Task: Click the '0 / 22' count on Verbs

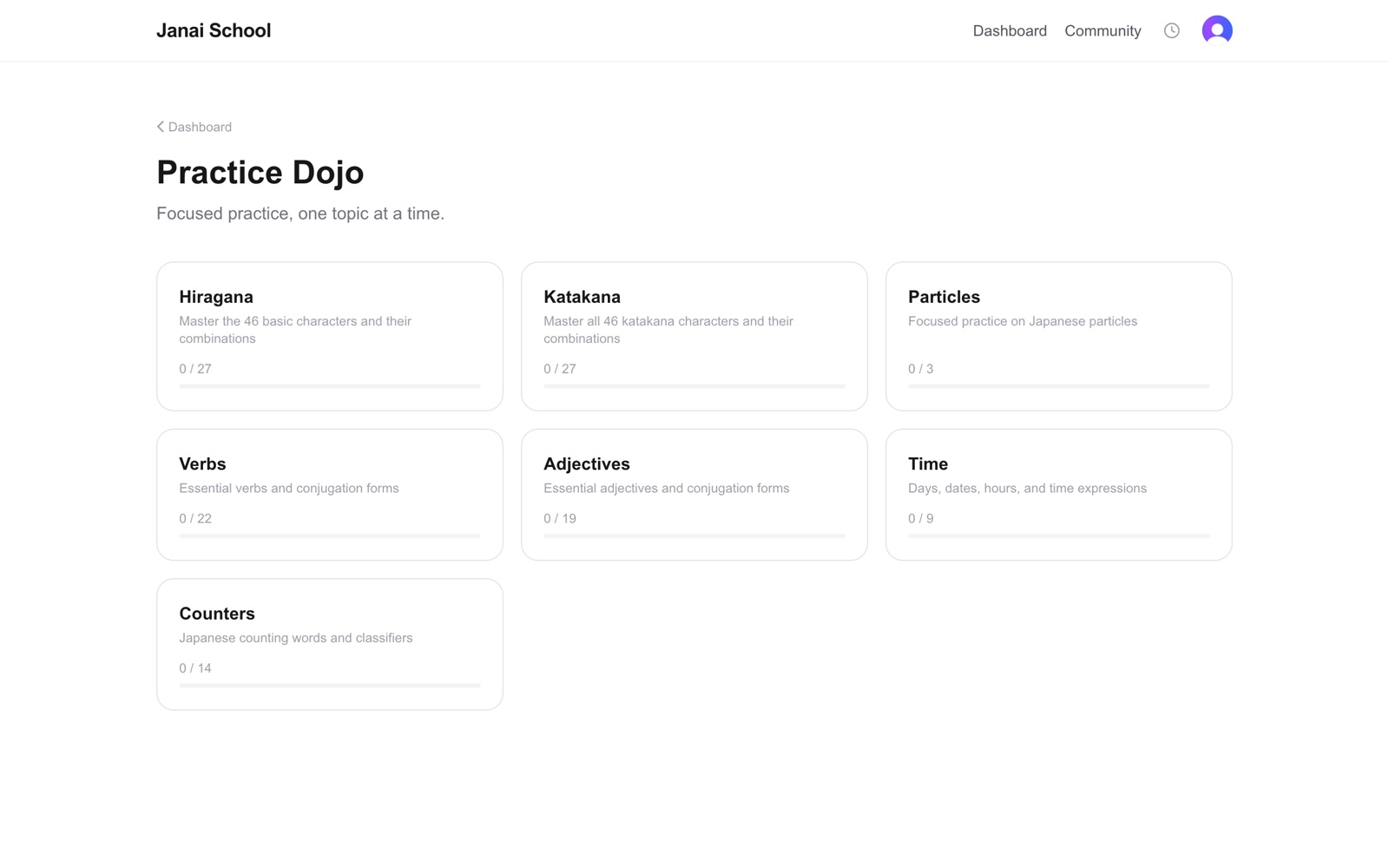Action: (x=195, y=518)
